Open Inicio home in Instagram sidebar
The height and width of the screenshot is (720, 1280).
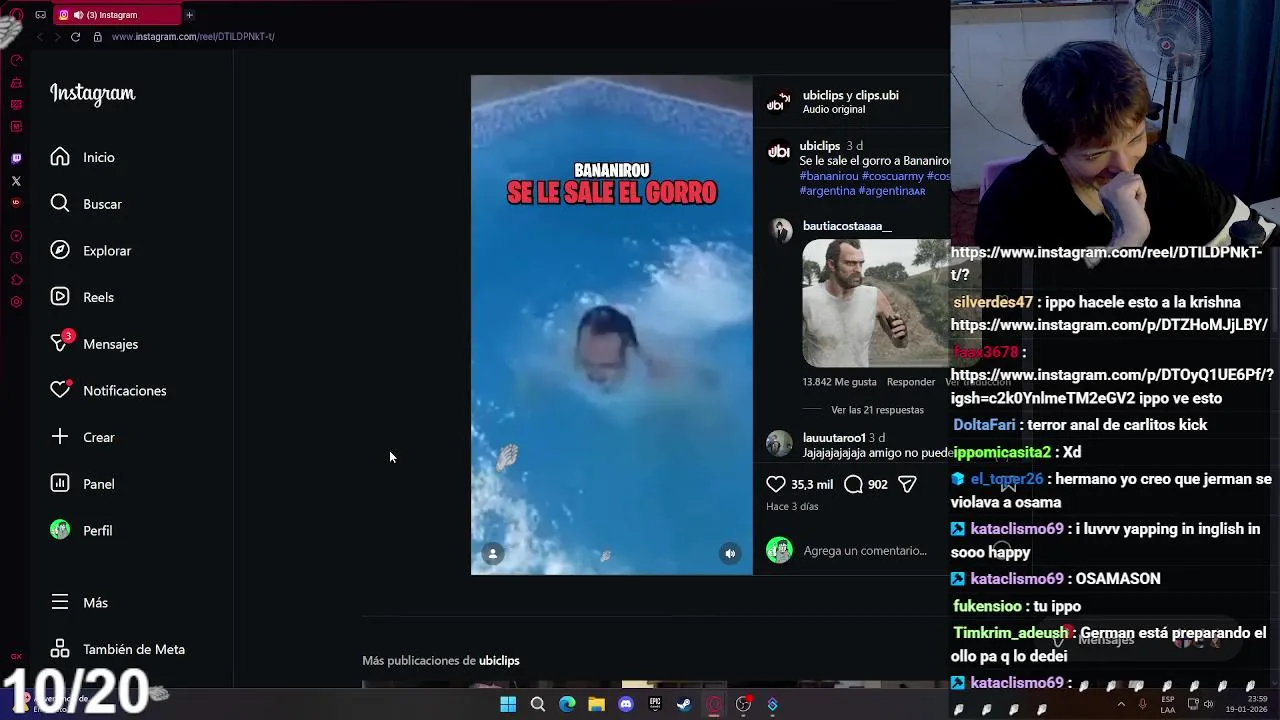pos(83,157)
